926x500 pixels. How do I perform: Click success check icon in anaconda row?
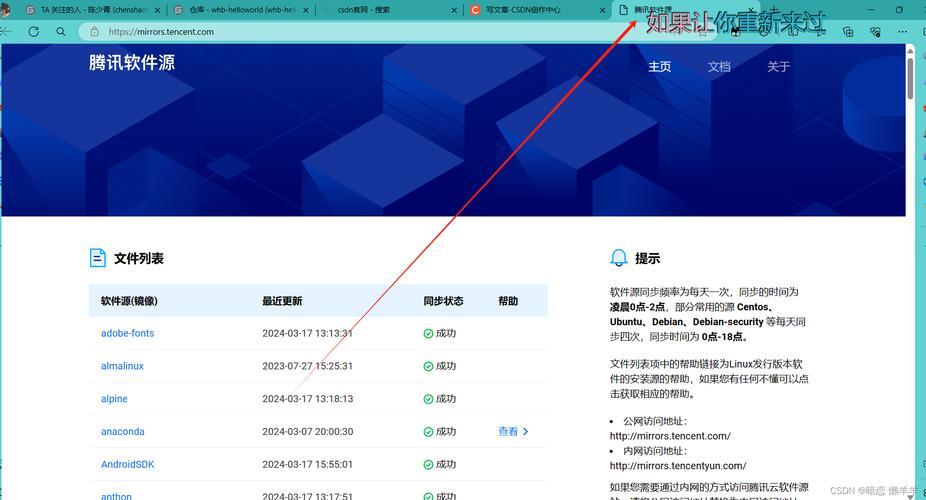click(428, 432)
